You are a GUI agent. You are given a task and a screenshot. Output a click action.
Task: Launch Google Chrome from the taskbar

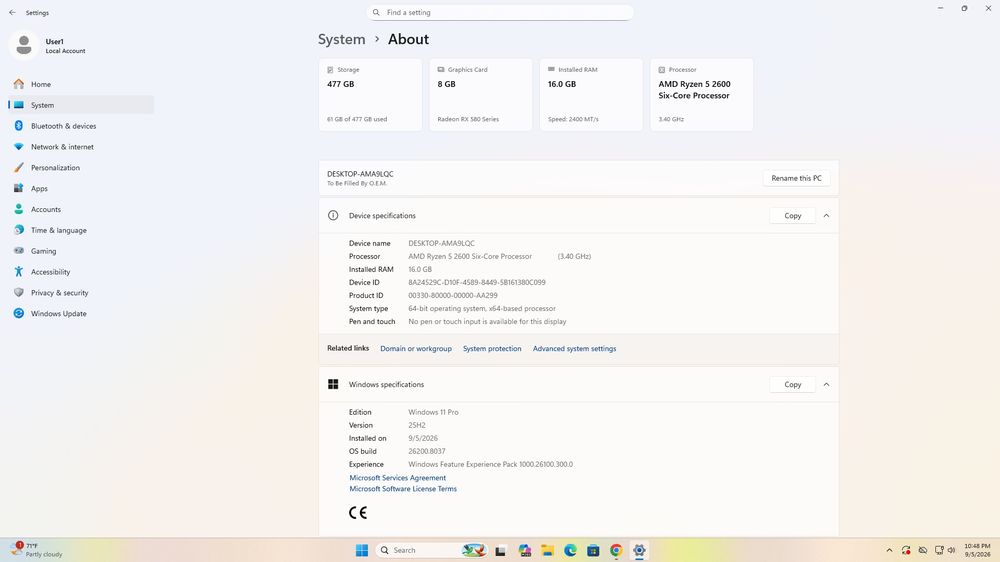[616, 551]
